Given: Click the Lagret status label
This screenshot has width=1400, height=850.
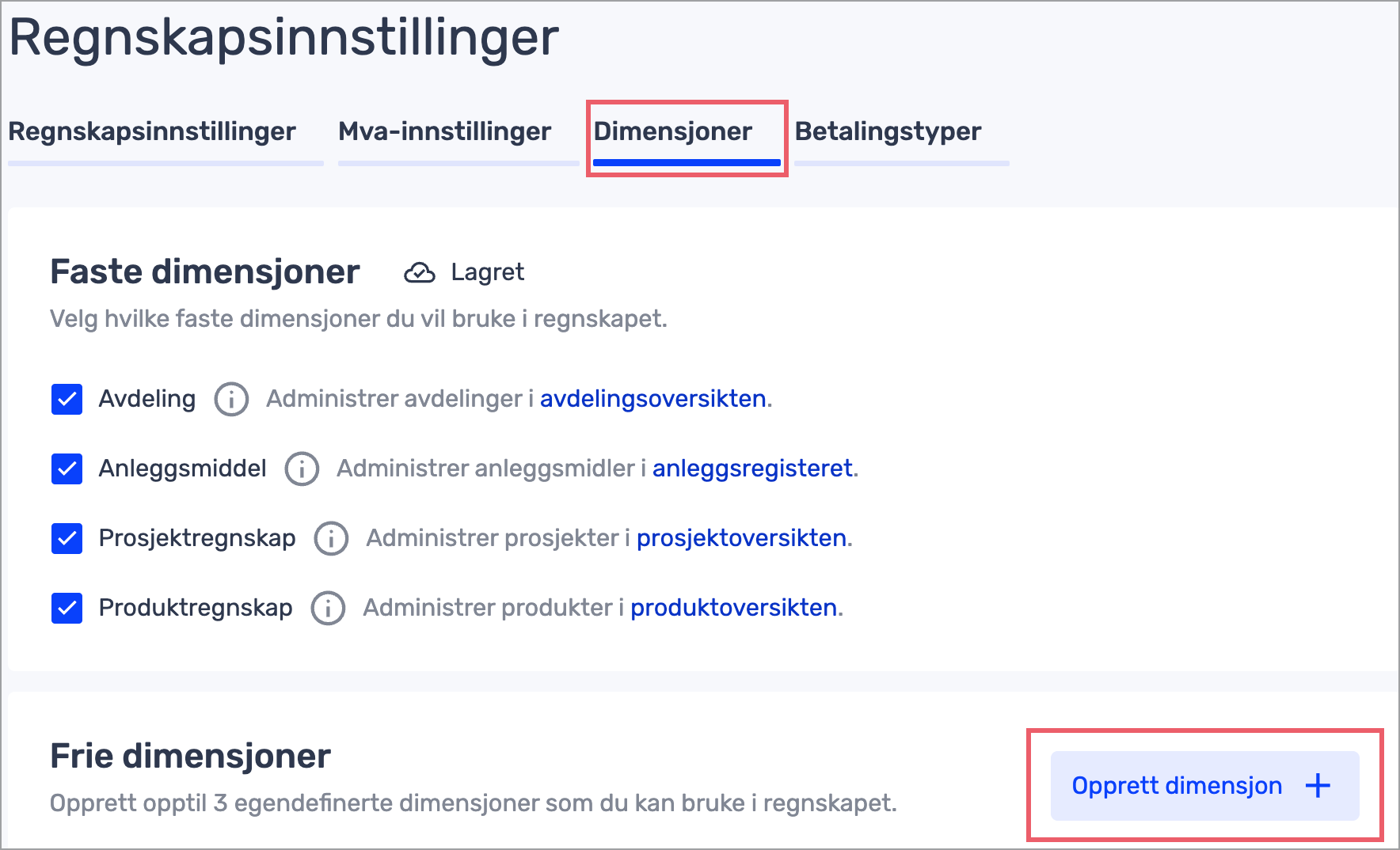Looking at the screenshot, I should tap(487, 272).
